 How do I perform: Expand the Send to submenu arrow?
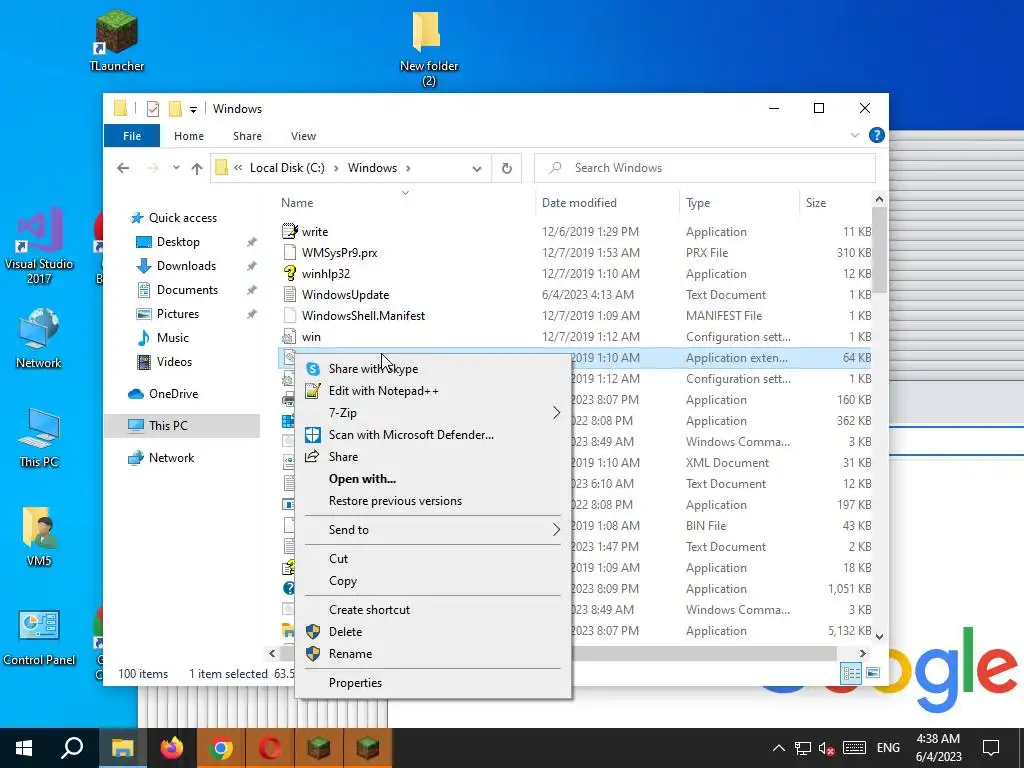[556, 530]
